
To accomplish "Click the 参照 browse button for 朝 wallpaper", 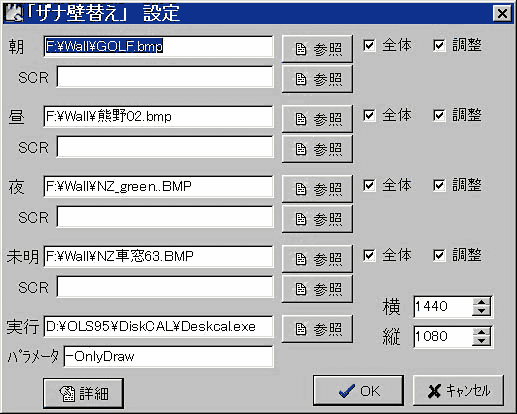I will pos(317,49).
